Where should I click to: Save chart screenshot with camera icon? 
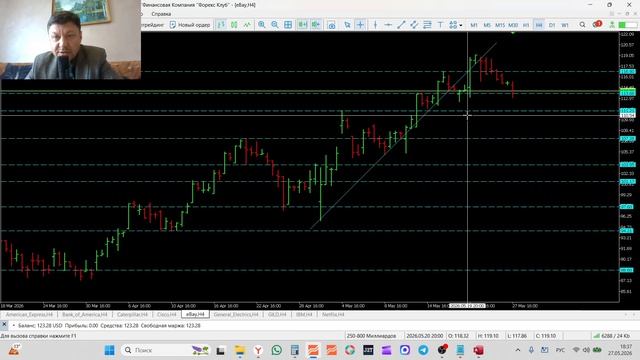(x=332, y=25)
